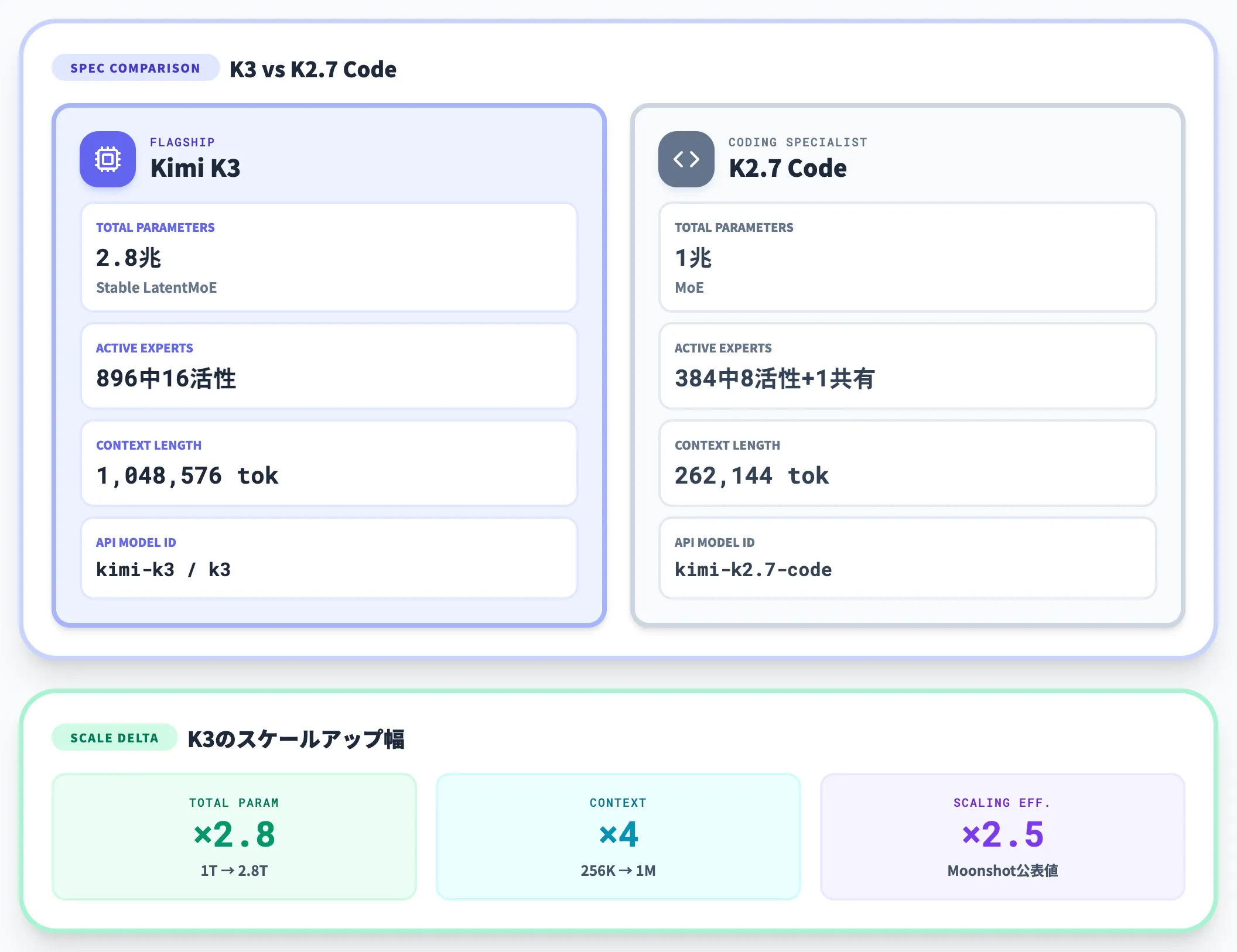Click the SCALE DELTA badge
This screenshot has height=952, width=1237.
(115, 738)
